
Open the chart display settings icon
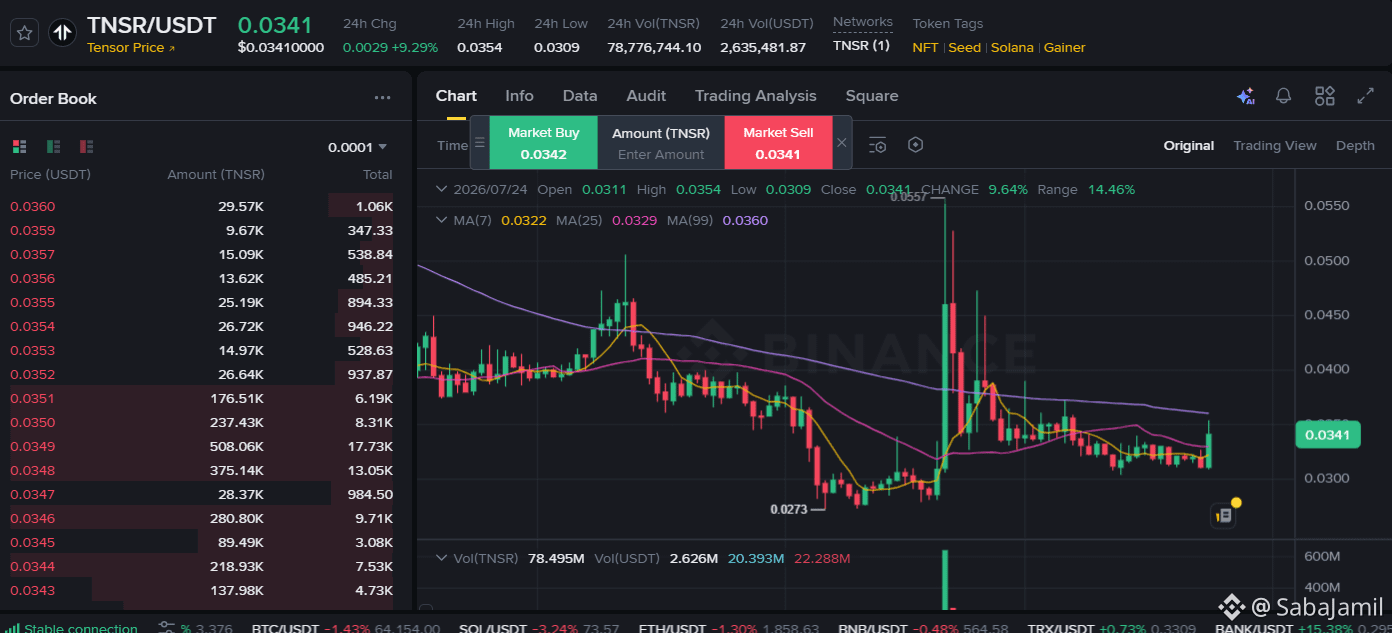click(878, 145)
